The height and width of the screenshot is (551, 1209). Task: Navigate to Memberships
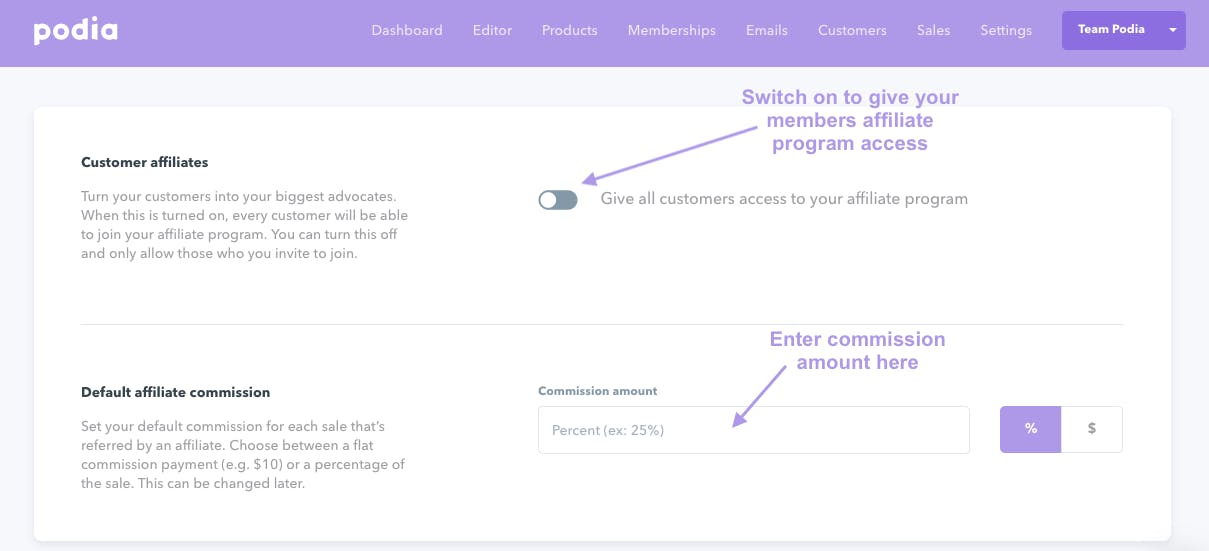tap(671, 30)
